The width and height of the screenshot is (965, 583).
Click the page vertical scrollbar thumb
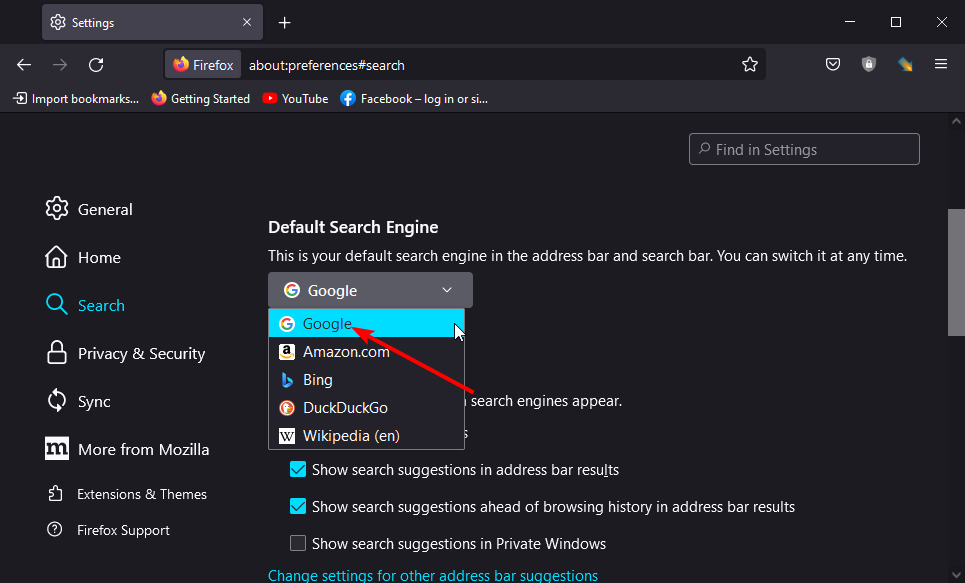(x=956, y=272)
